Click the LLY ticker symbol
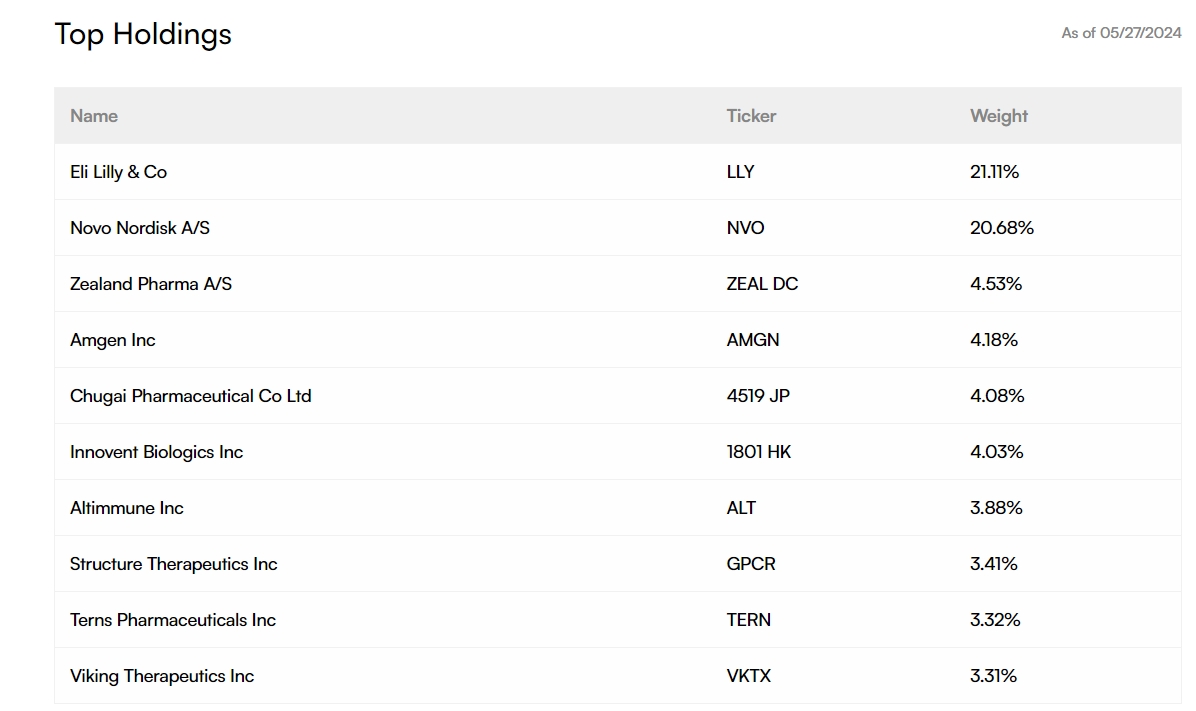The width and height of the screenshot is (1196, 711). [x=740, y=172]
